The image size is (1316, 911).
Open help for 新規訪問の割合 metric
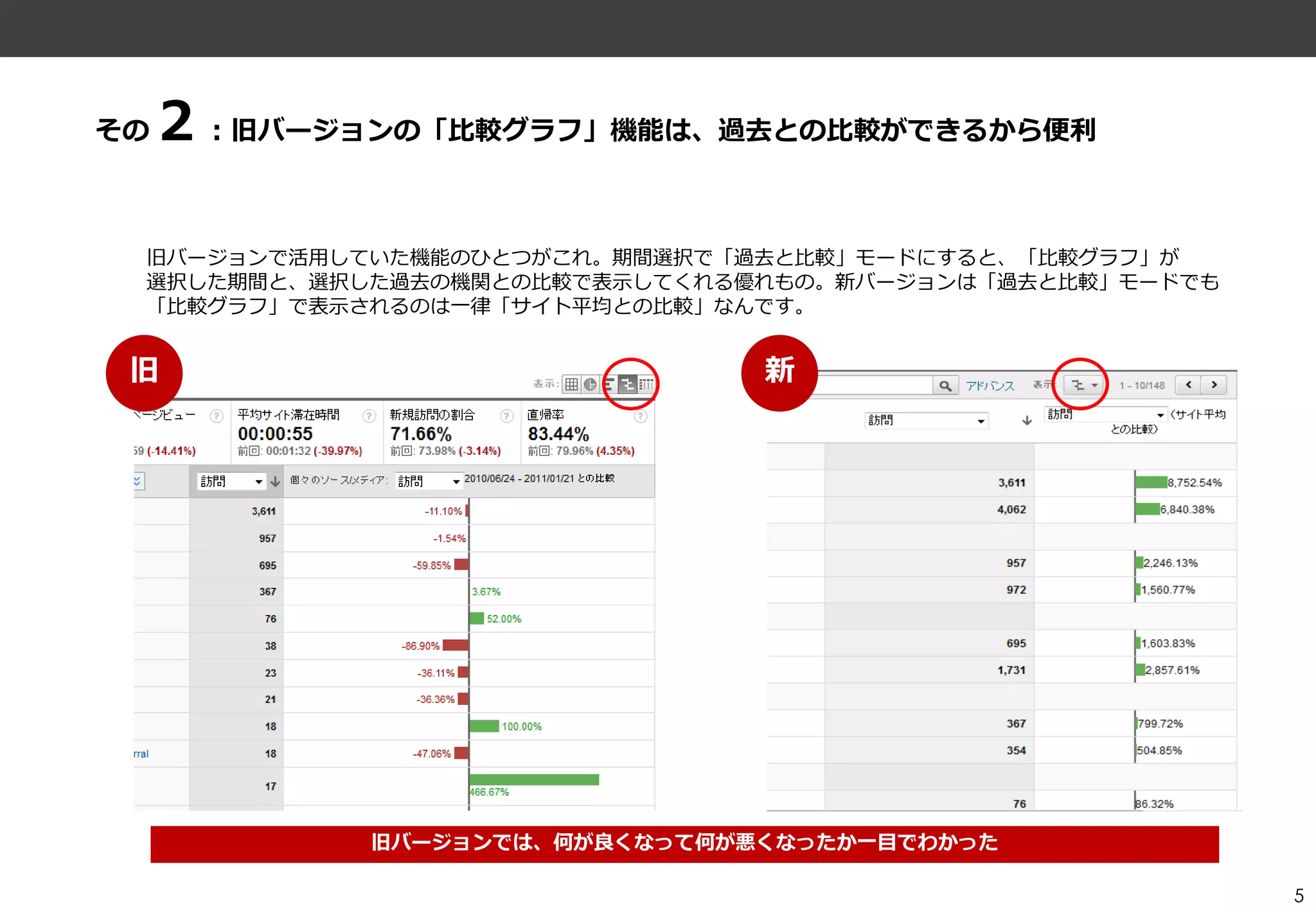pyautogui.click(x=507, y=416)
